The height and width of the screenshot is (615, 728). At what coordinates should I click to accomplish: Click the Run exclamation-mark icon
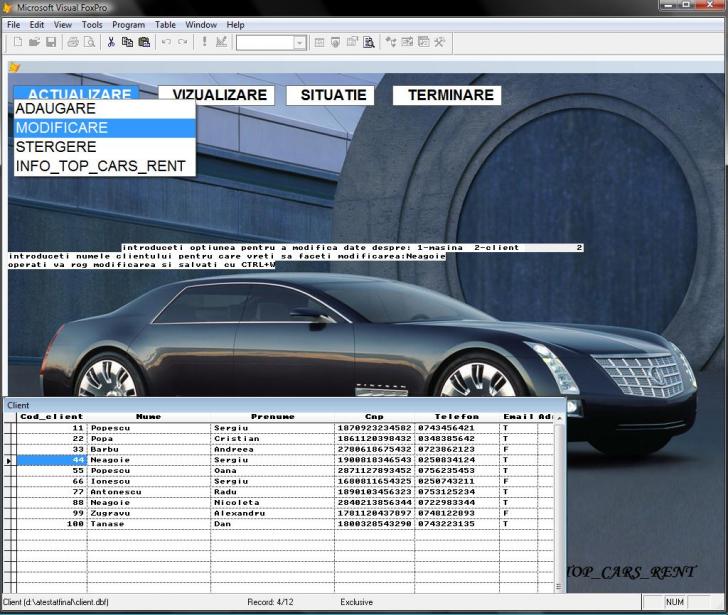(x=204, y=42)
